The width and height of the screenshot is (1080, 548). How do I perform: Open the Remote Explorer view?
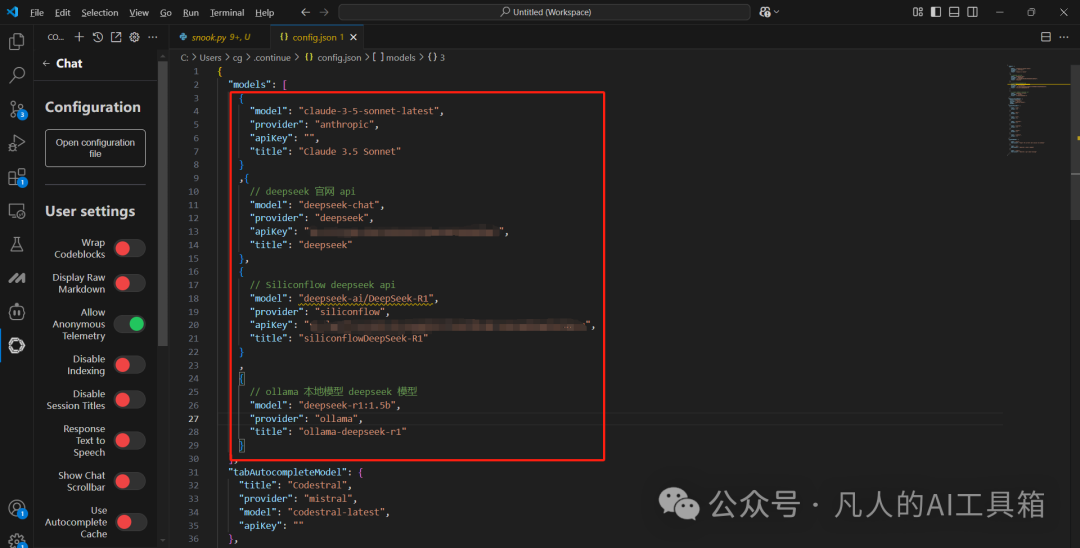[x=17, y=211]
